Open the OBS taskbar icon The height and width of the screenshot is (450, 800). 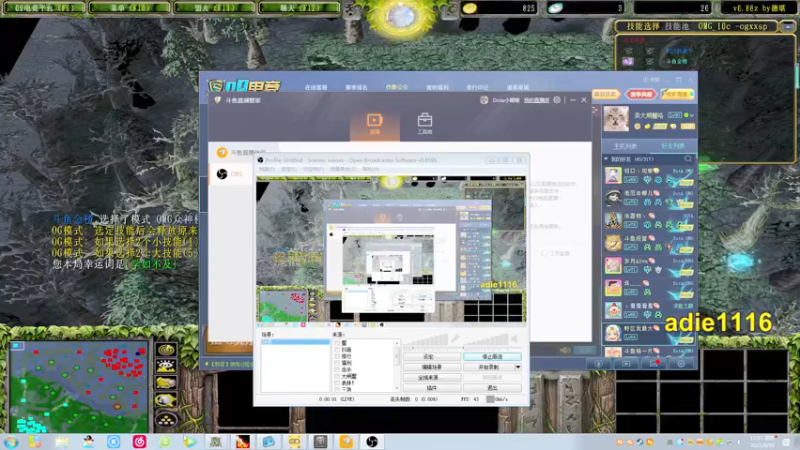372,442
